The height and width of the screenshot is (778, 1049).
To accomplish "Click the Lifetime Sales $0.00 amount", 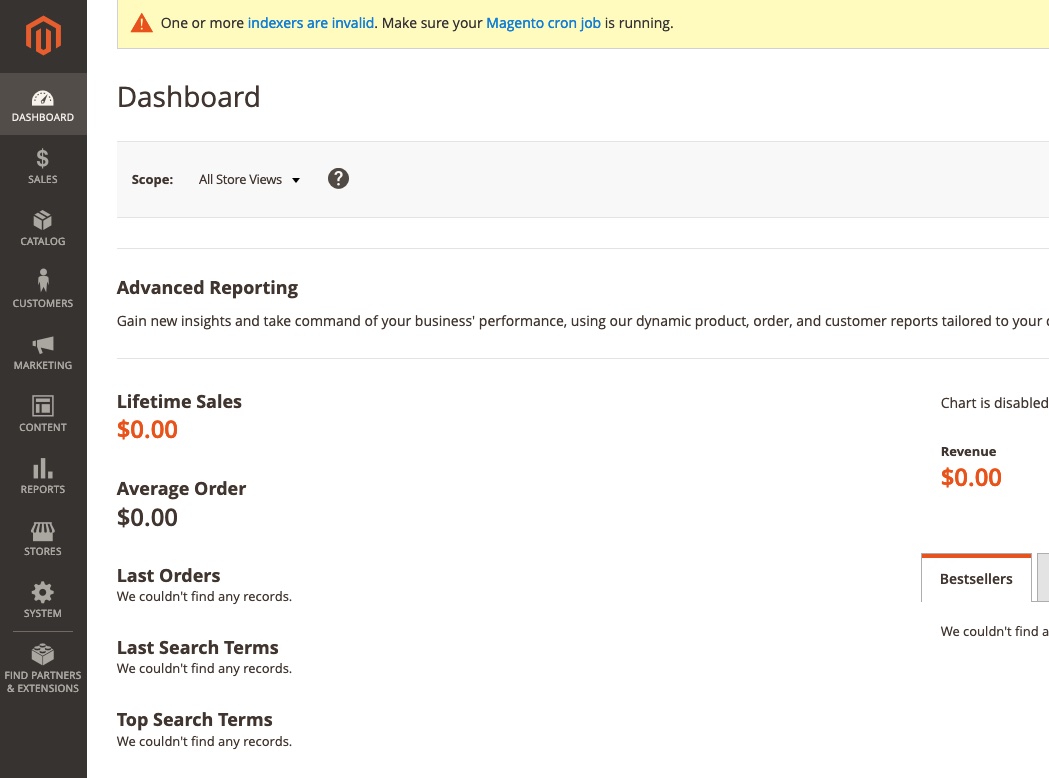I will point(147,429).
